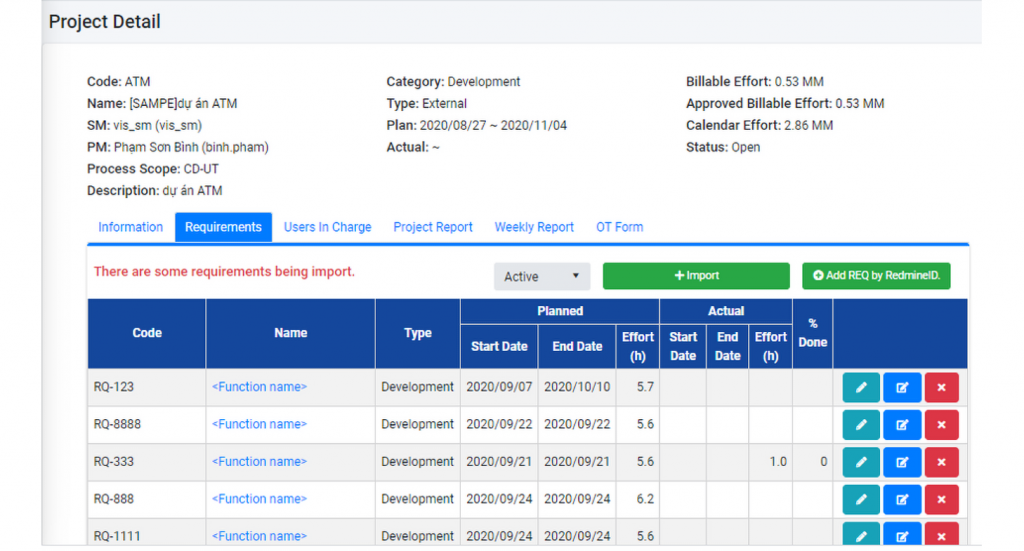Open the Users In Charge tab
Viewport: 1024px width, 551px height.
pos(327,227)
